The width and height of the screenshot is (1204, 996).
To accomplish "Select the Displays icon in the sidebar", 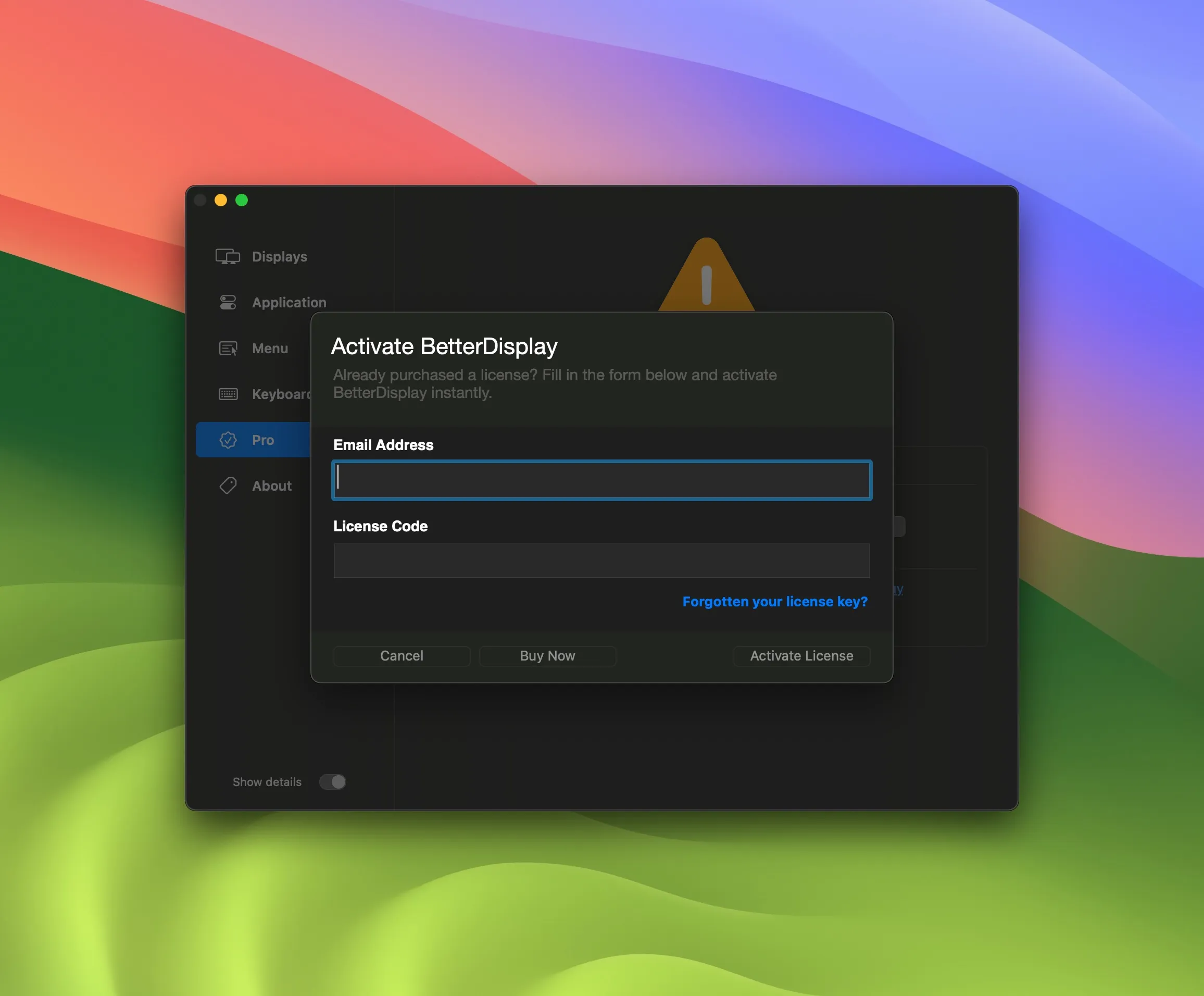I will tap(228, 256).
